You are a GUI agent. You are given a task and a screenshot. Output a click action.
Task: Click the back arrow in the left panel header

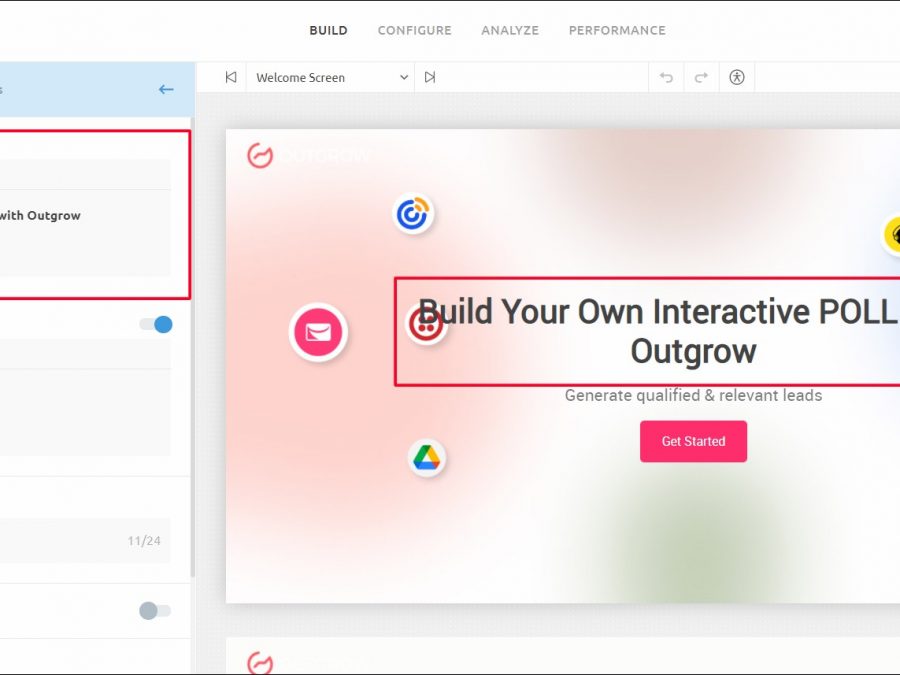click(x=166, y=90)
